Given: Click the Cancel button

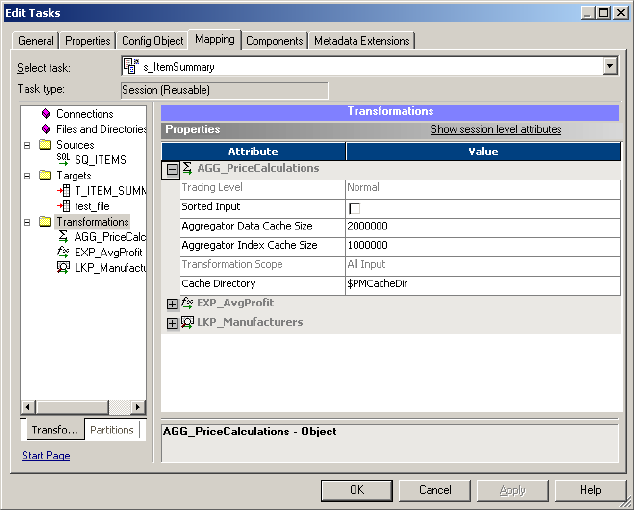Looking at the screenshot, I should tap(435, 490).
